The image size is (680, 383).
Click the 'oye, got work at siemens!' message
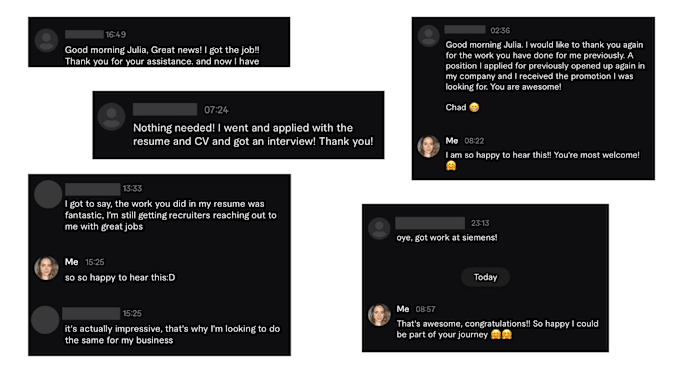point(447,238)
